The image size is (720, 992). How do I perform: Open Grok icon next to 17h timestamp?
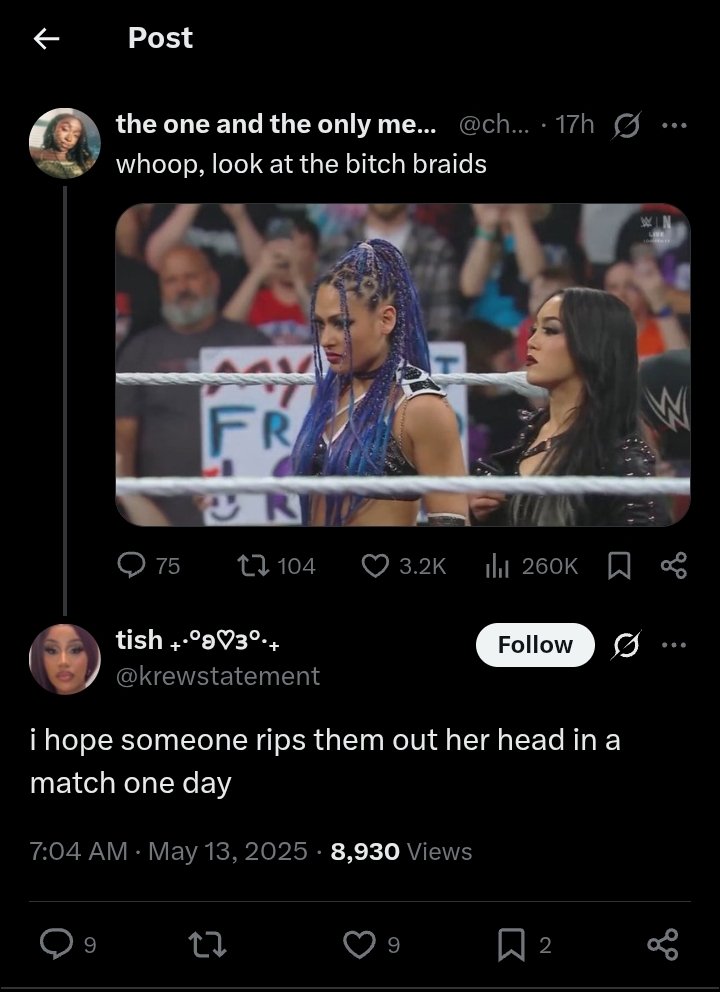coord(626,125)
